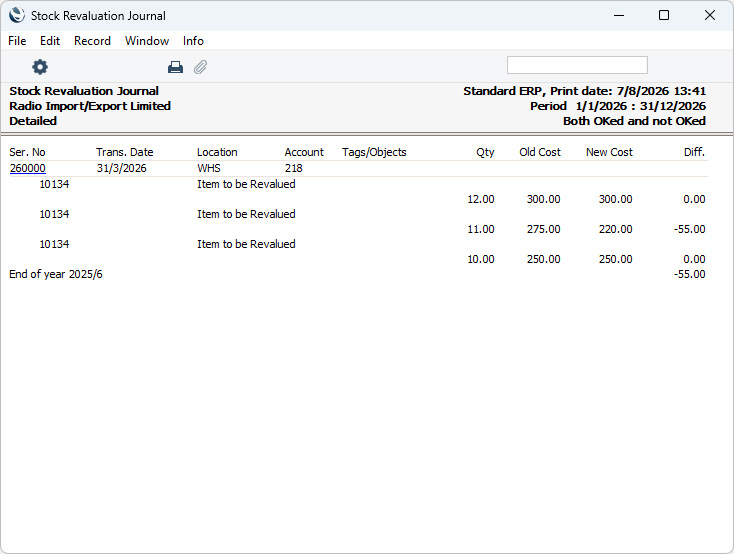Click the Location column header

point(217,152)
